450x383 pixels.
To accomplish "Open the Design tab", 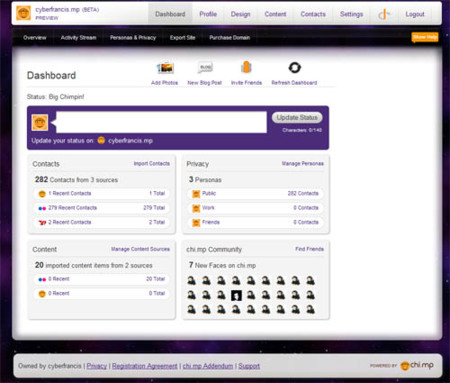I will tap(240, 14).
